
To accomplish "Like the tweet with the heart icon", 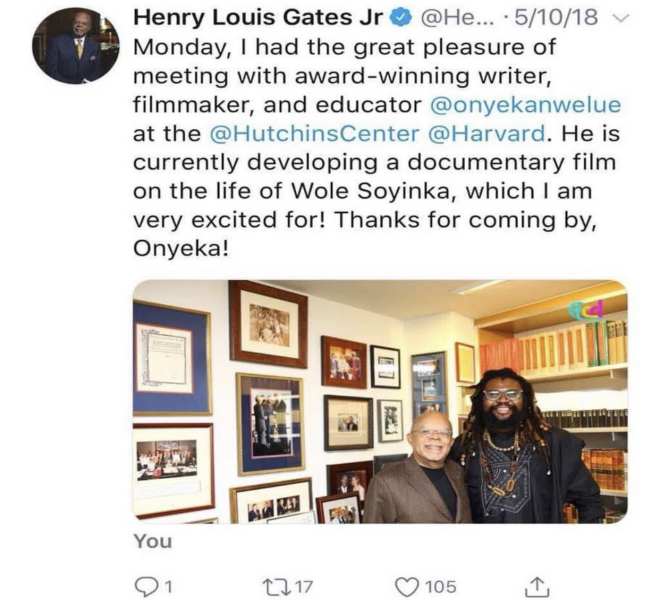I will [x=407, y=585].
